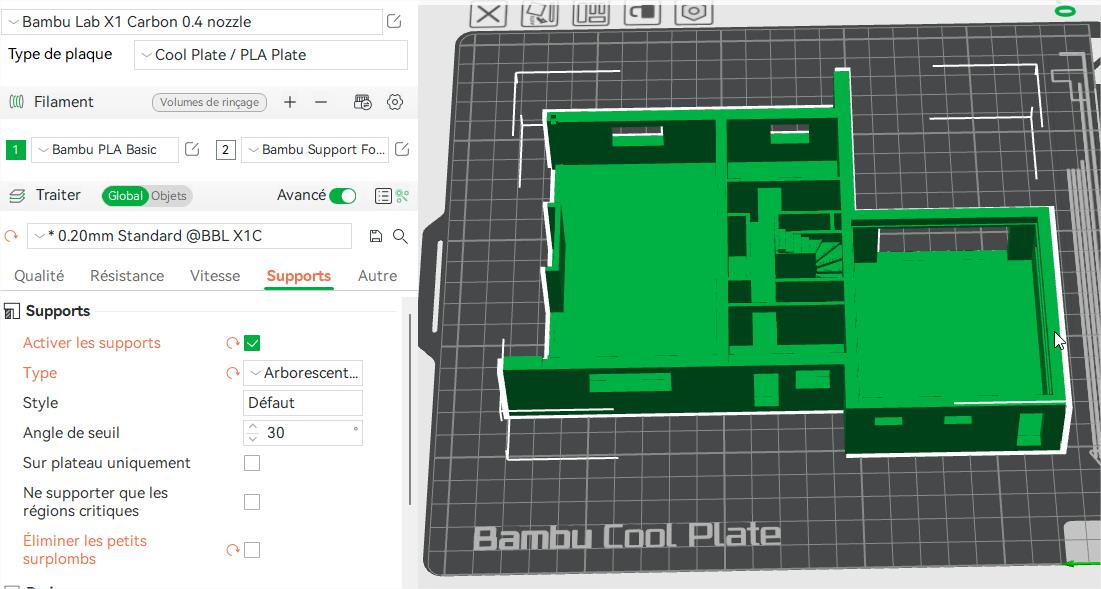Search the process settings
The image size is (1101, 589).
point(400,237)
